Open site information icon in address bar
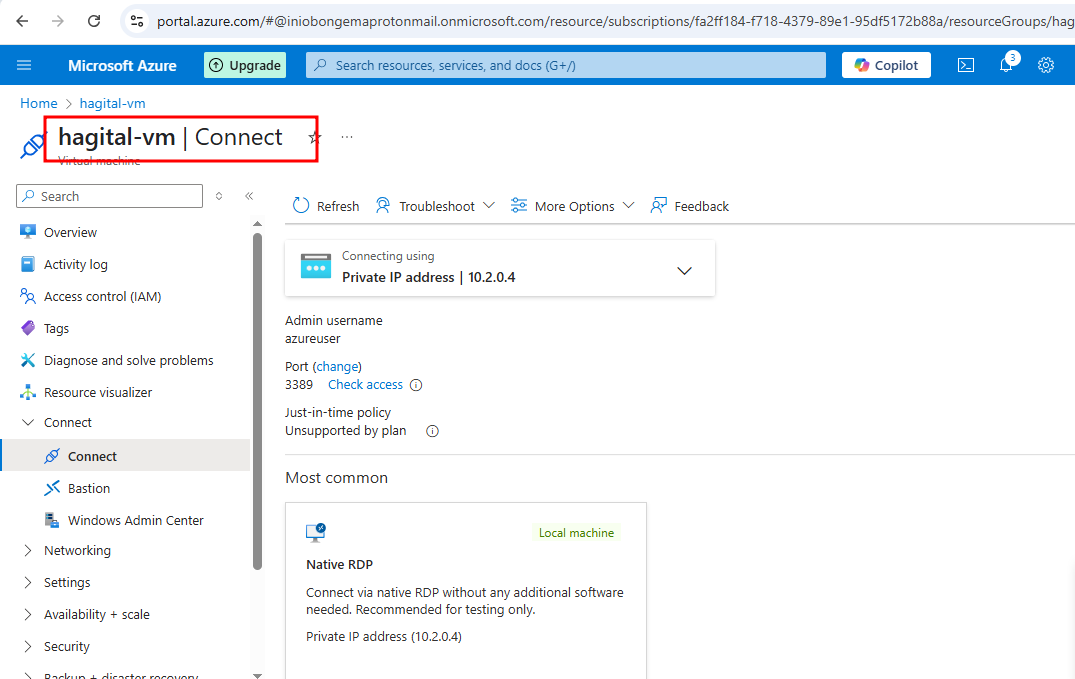This screenshot has width=1075, height=679. click(x=137, y=21)
